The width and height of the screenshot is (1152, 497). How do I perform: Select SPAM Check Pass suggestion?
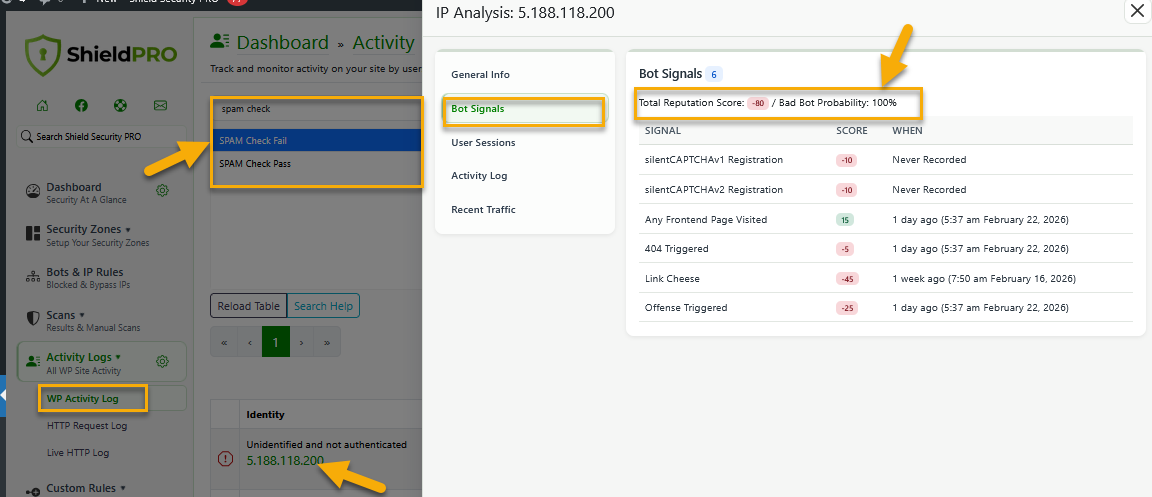(x=317, y=164)
